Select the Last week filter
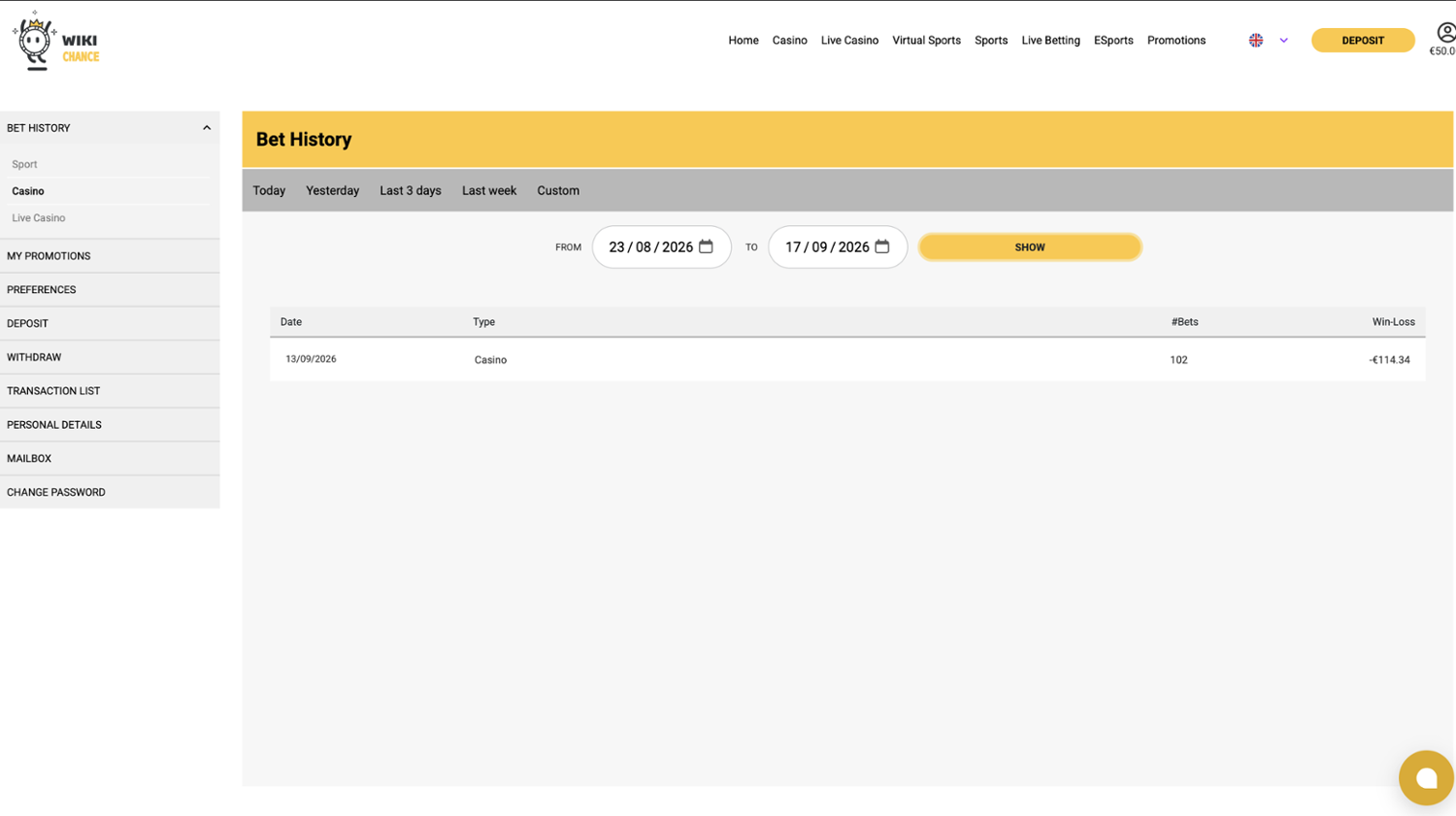Viewport: 1456px width, 816px height. [489, 190]
